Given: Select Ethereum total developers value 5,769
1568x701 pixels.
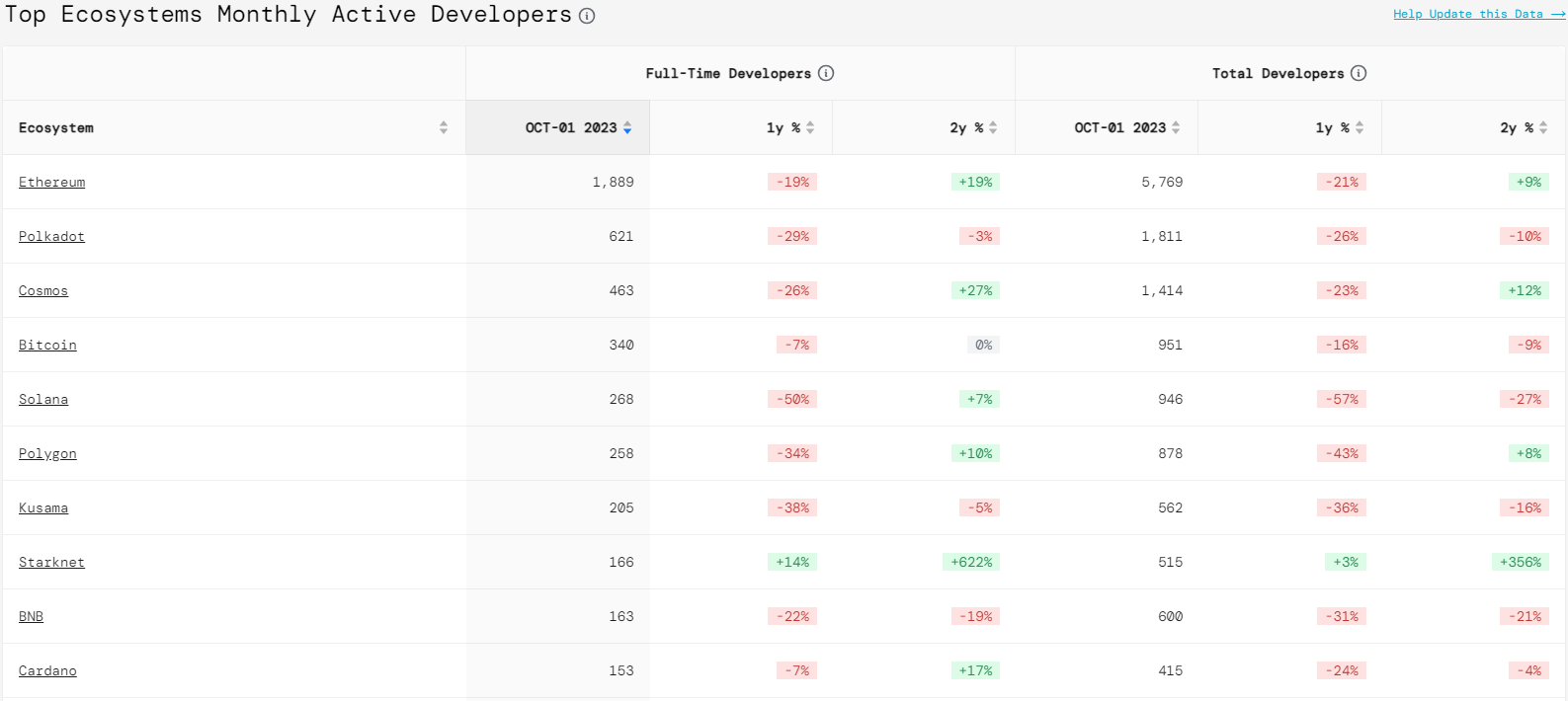Looking at the screenshot, I should click(1162, 182).
